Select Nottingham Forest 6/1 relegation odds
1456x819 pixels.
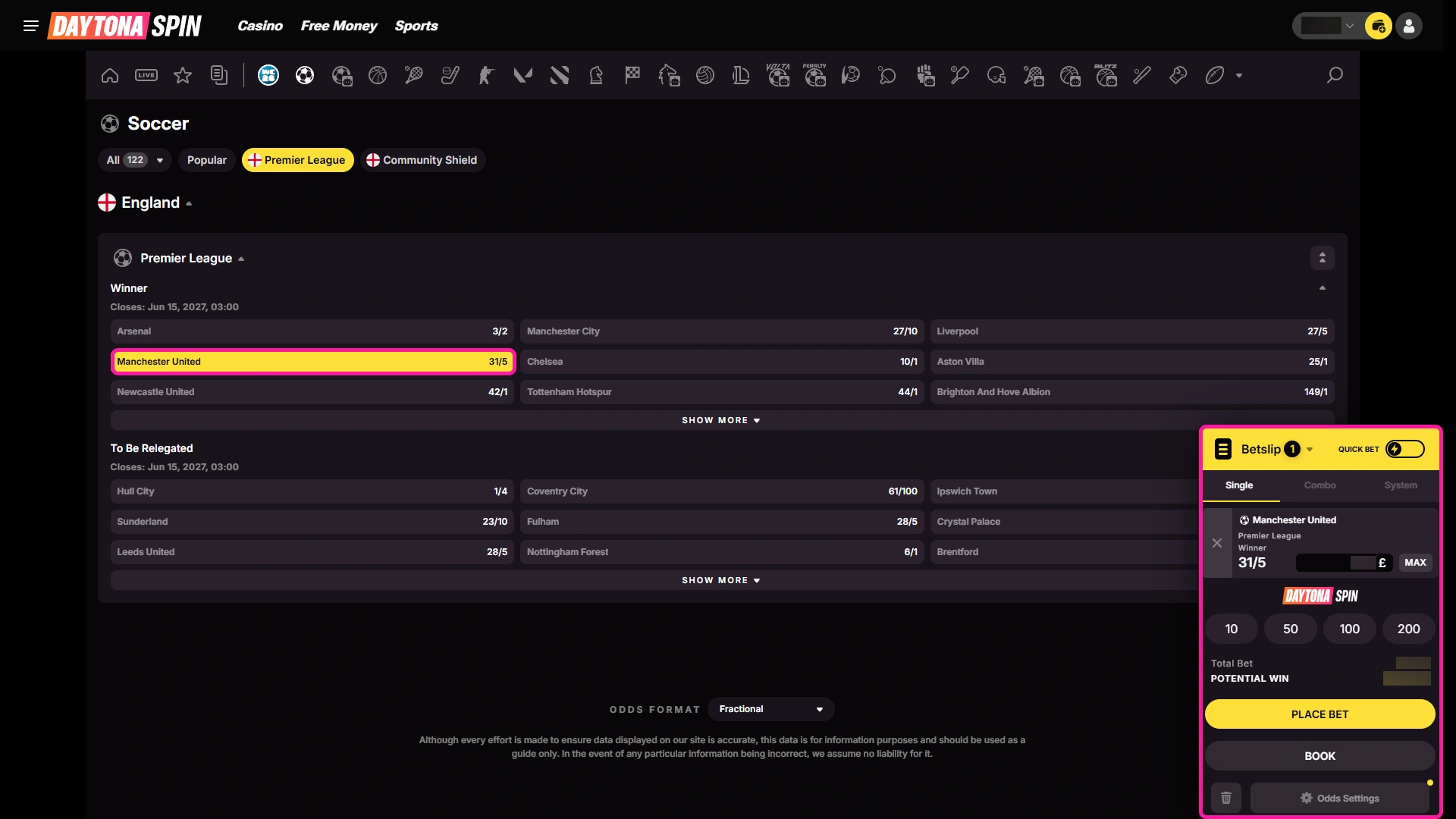point(722,552)
